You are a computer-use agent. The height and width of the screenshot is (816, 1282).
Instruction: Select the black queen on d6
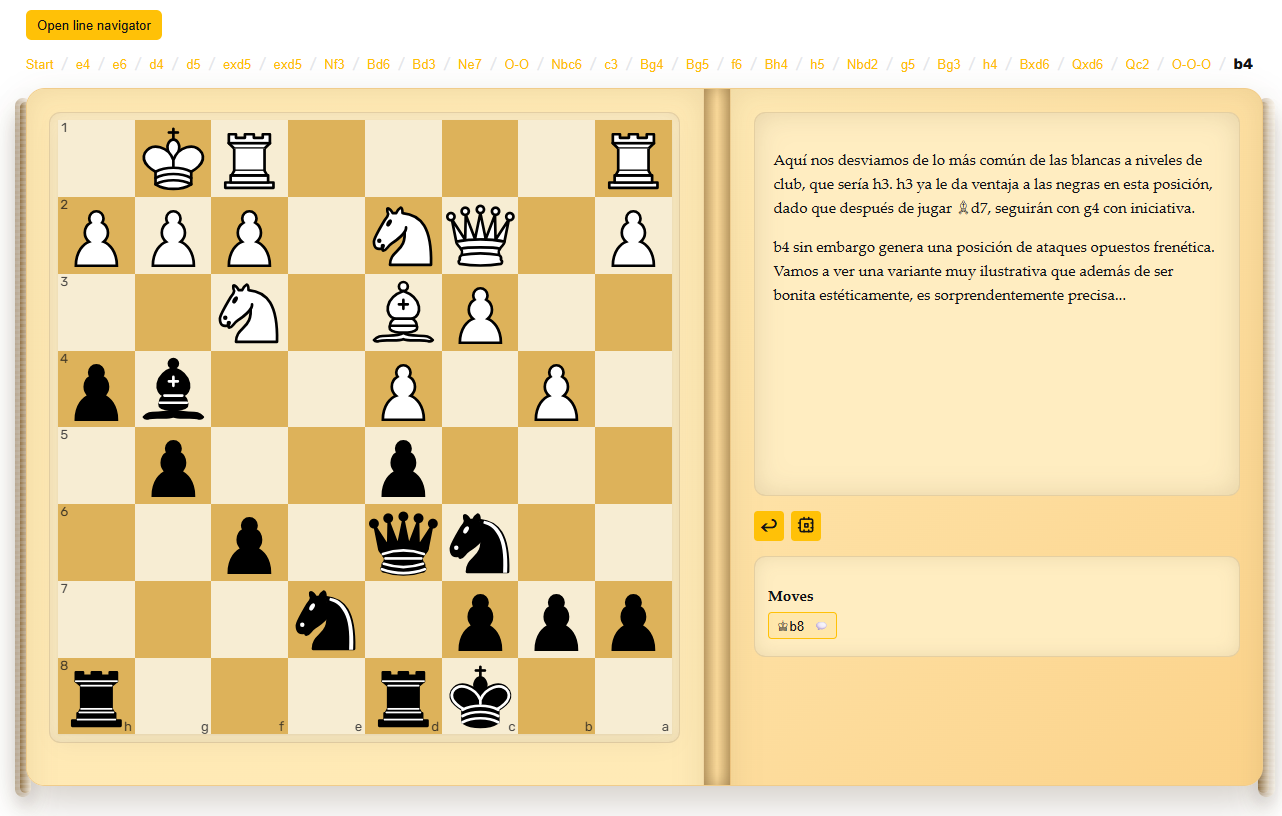[x=403, y=542]
